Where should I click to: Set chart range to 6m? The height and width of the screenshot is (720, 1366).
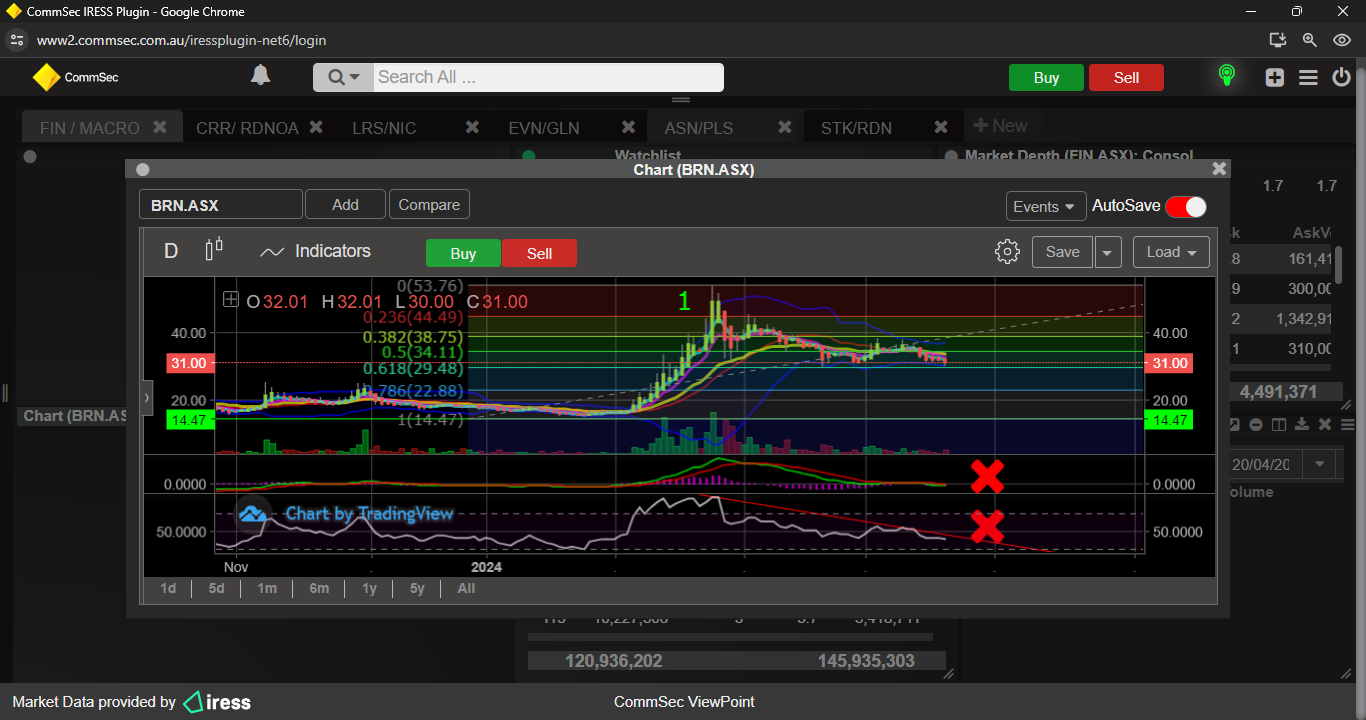[x=319, y=589]
